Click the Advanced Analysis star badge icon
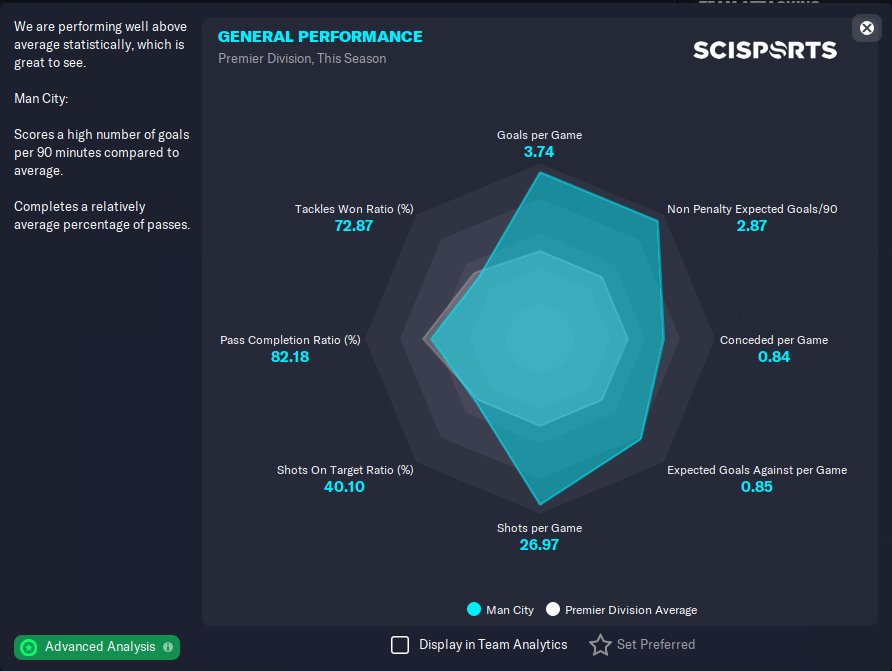 point(29,647)
